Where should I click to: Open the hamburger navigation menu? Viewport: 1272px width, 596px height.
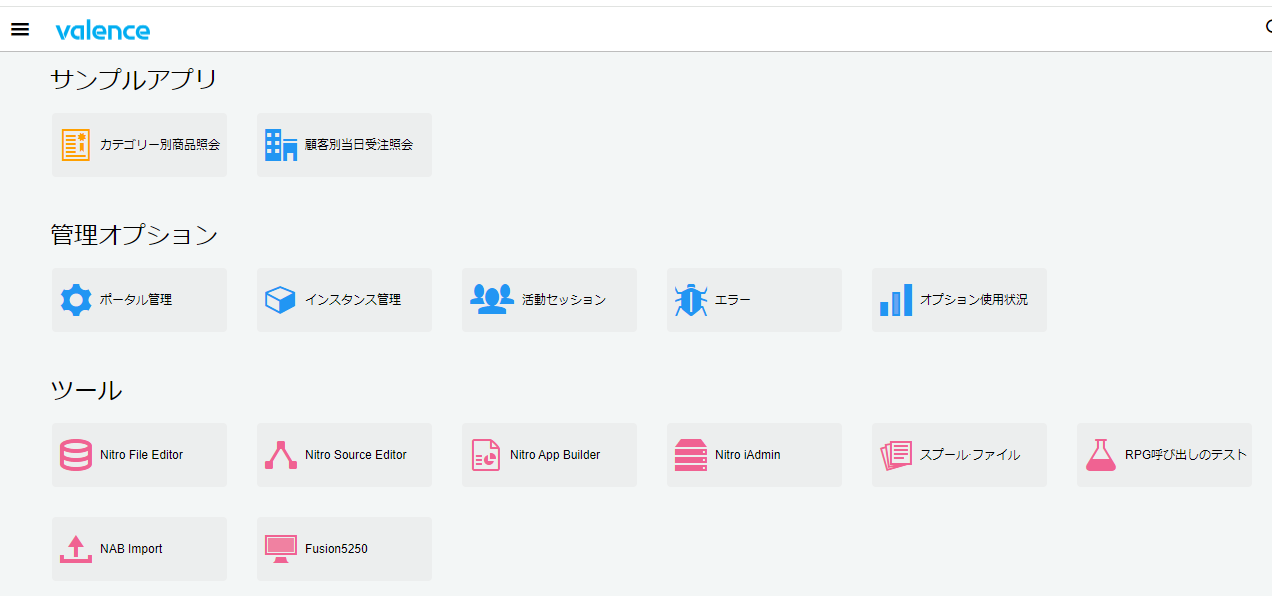(x=20, y=29)
